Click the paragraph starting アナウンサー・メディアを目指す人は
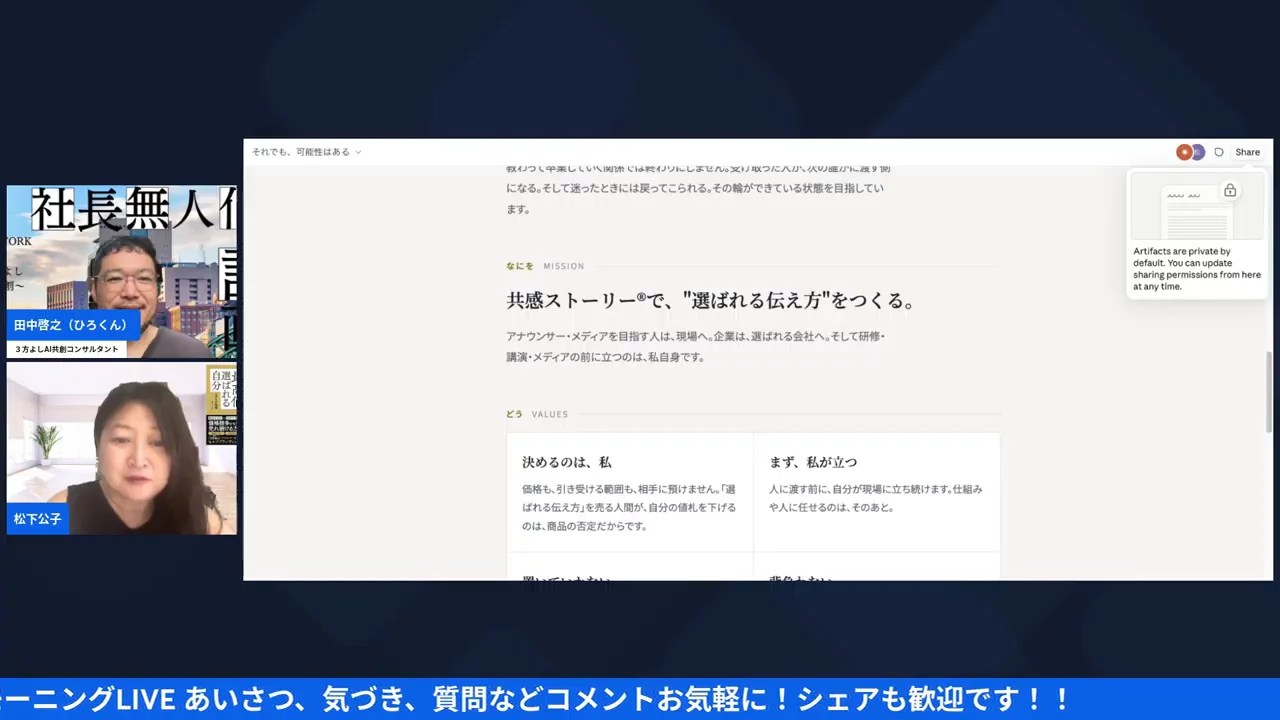Image resolution: width=1280 pixels, height=720 pixels. [696, 346]
